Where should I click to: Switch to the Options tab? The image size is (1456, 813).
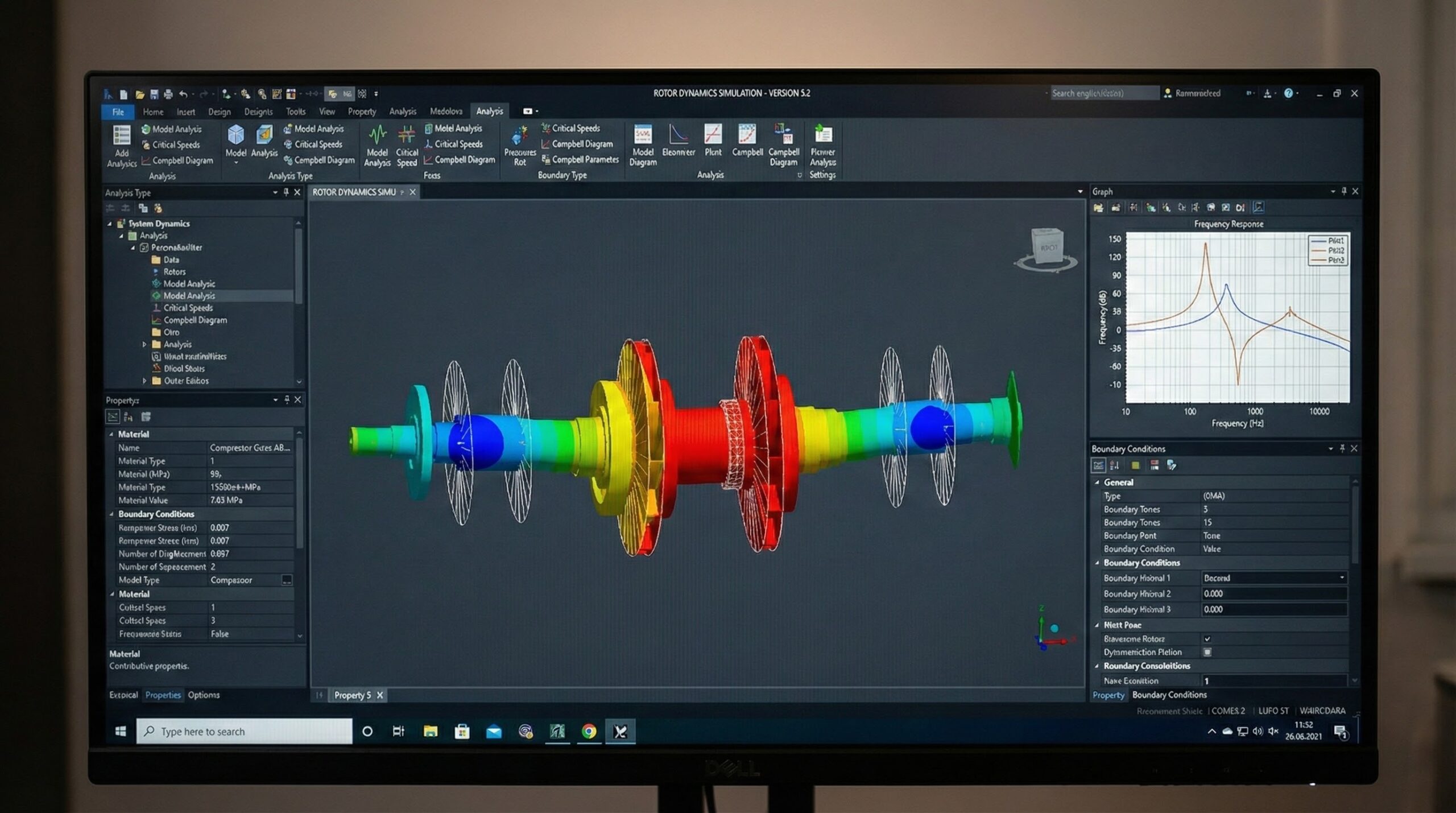click(203, 695)
